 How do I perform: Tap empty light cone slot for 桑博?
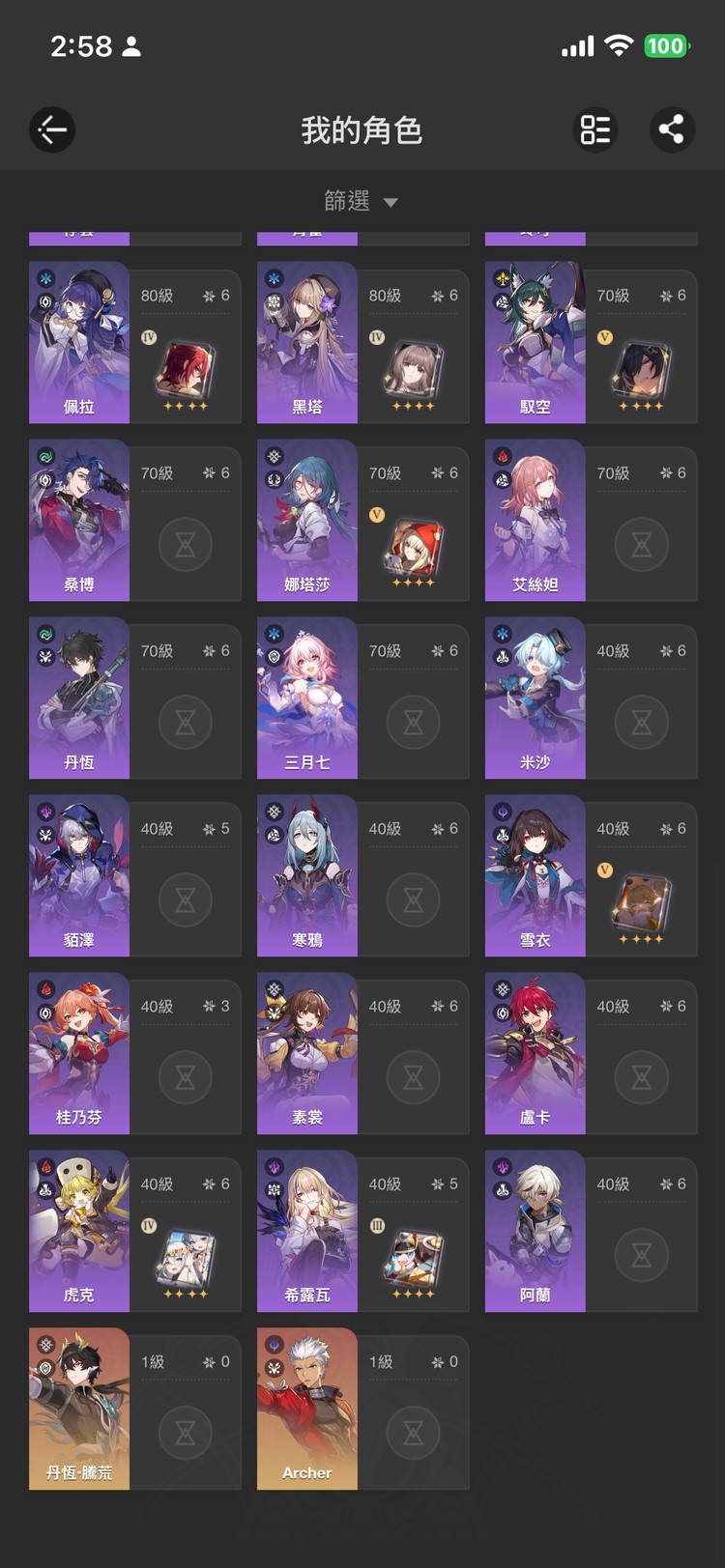pyautogui.click(x=186, y=544)
